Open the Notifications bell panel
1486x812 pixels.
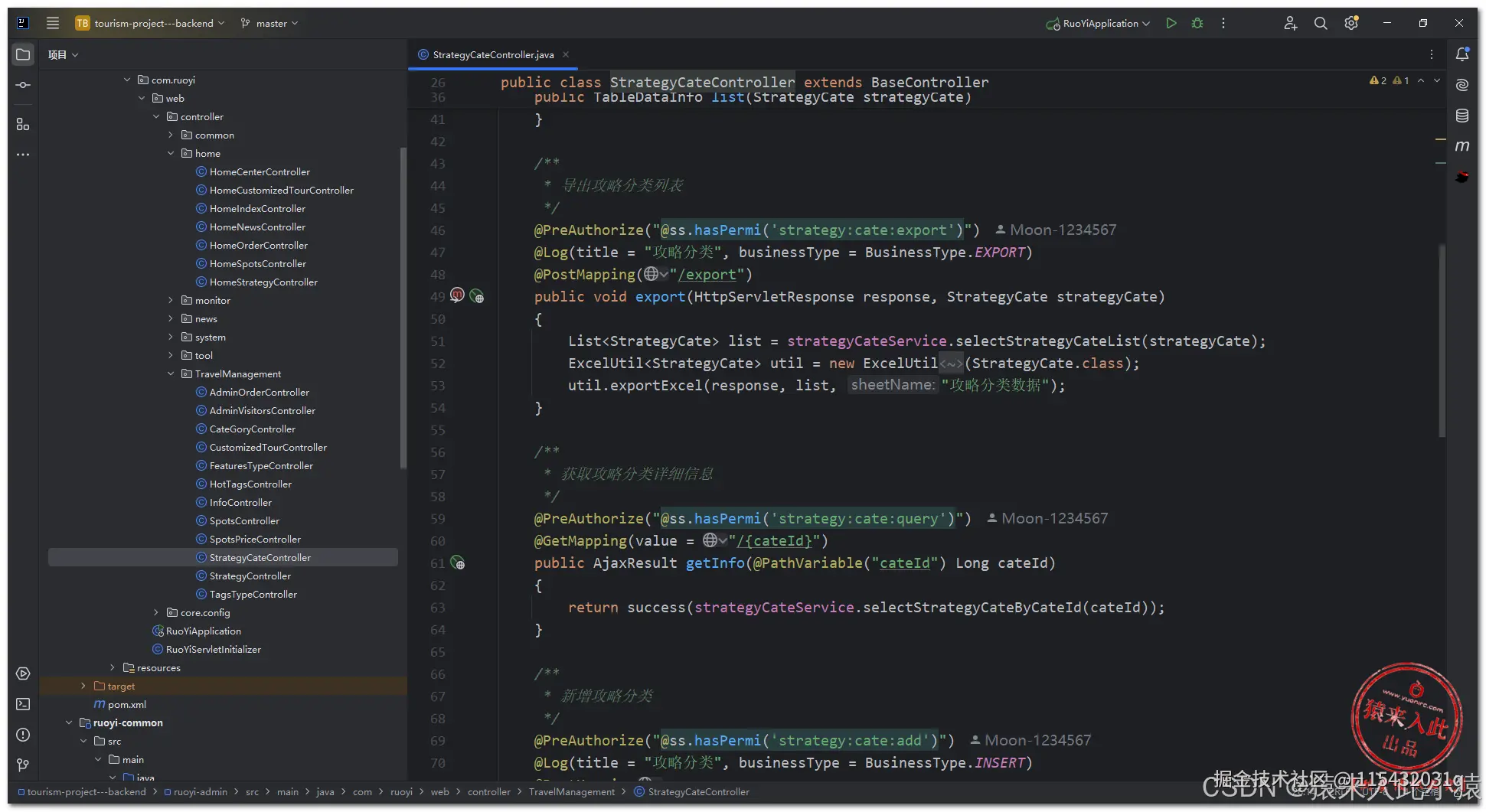click(1462, 54)
